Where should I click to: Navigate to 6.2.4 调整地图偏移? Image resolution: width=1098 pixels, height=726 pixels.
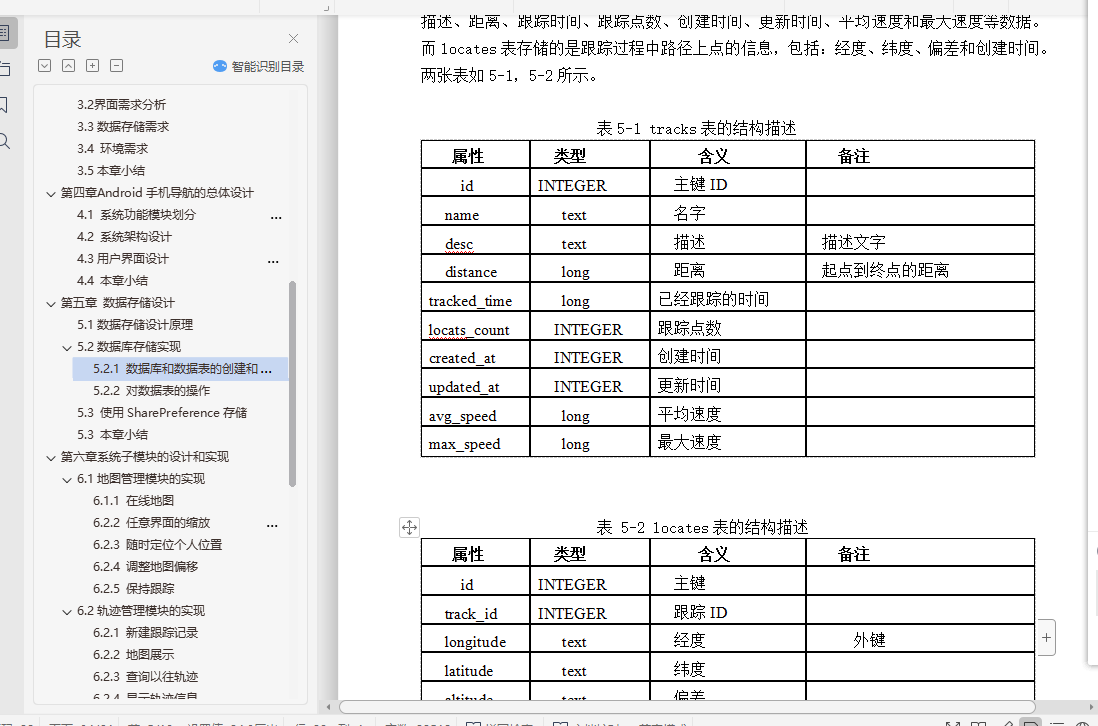pyautogui.click(x=146, y=566)
